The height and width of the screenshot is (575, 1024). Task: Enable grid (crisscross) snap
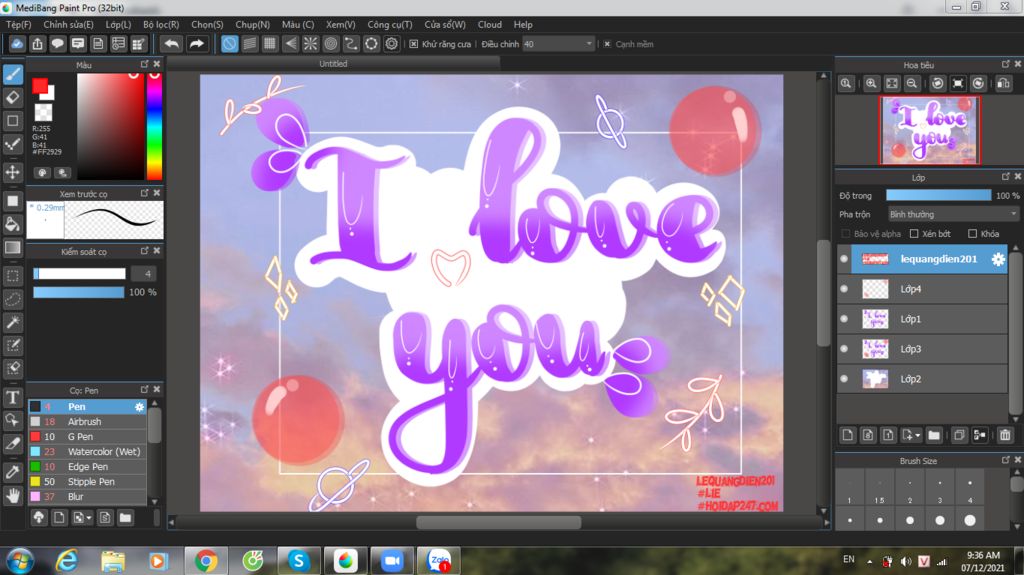(270, 44)
